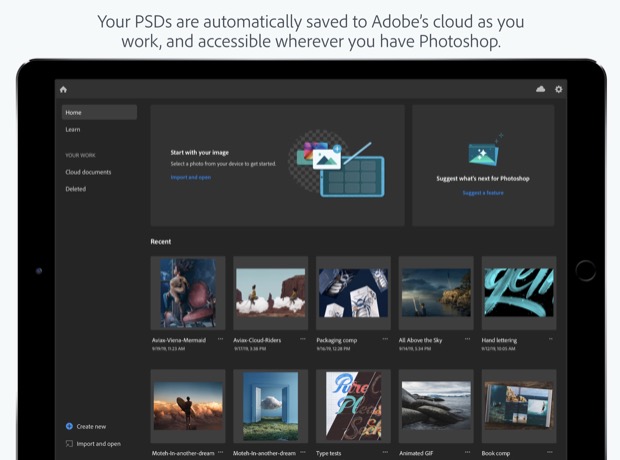
Task: Open the Learn section in sidebar
Action: pos(73,129)
